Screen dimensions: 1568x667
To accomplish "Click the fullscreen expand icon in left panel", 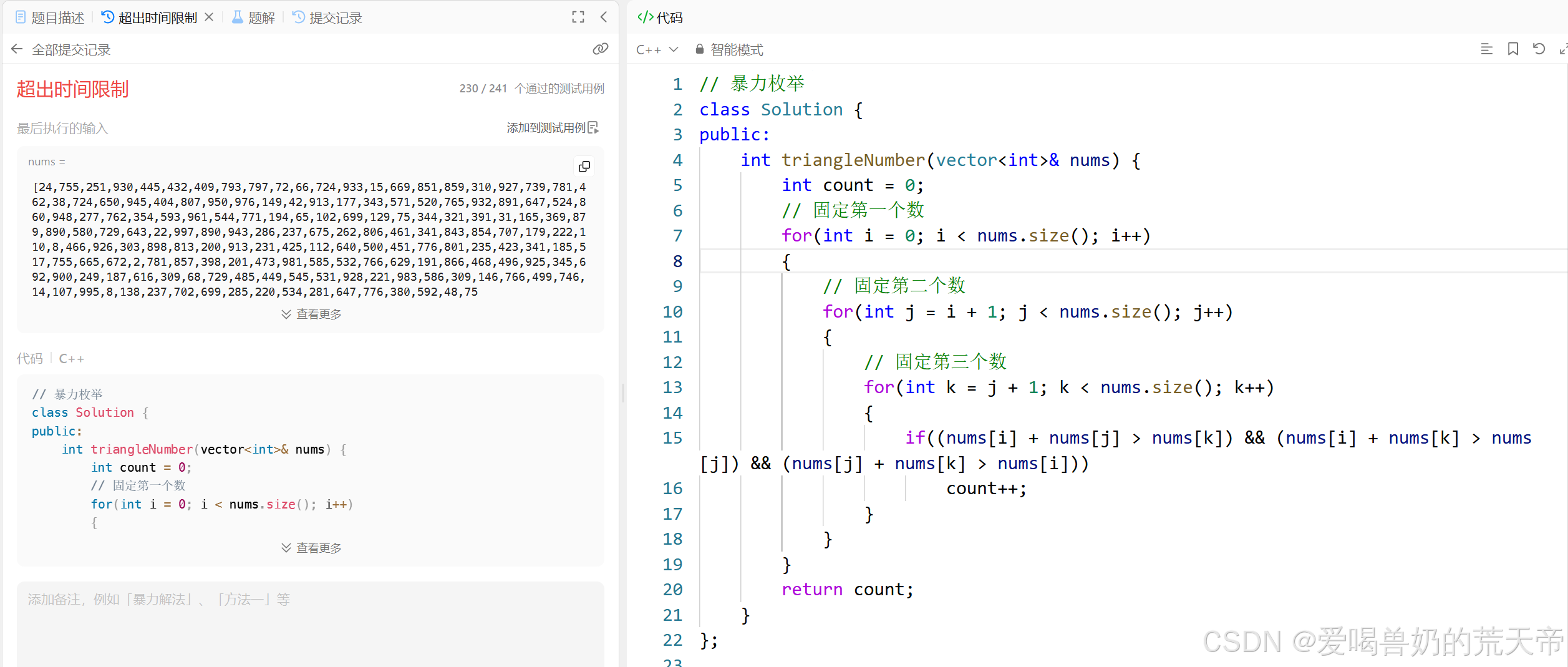I will tap(578, 17).
